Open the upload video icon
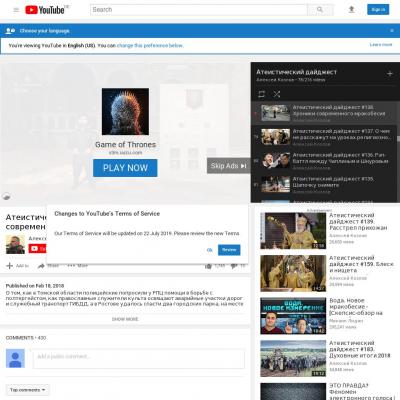This screenshot has width=400, height=400. point(351,10)
